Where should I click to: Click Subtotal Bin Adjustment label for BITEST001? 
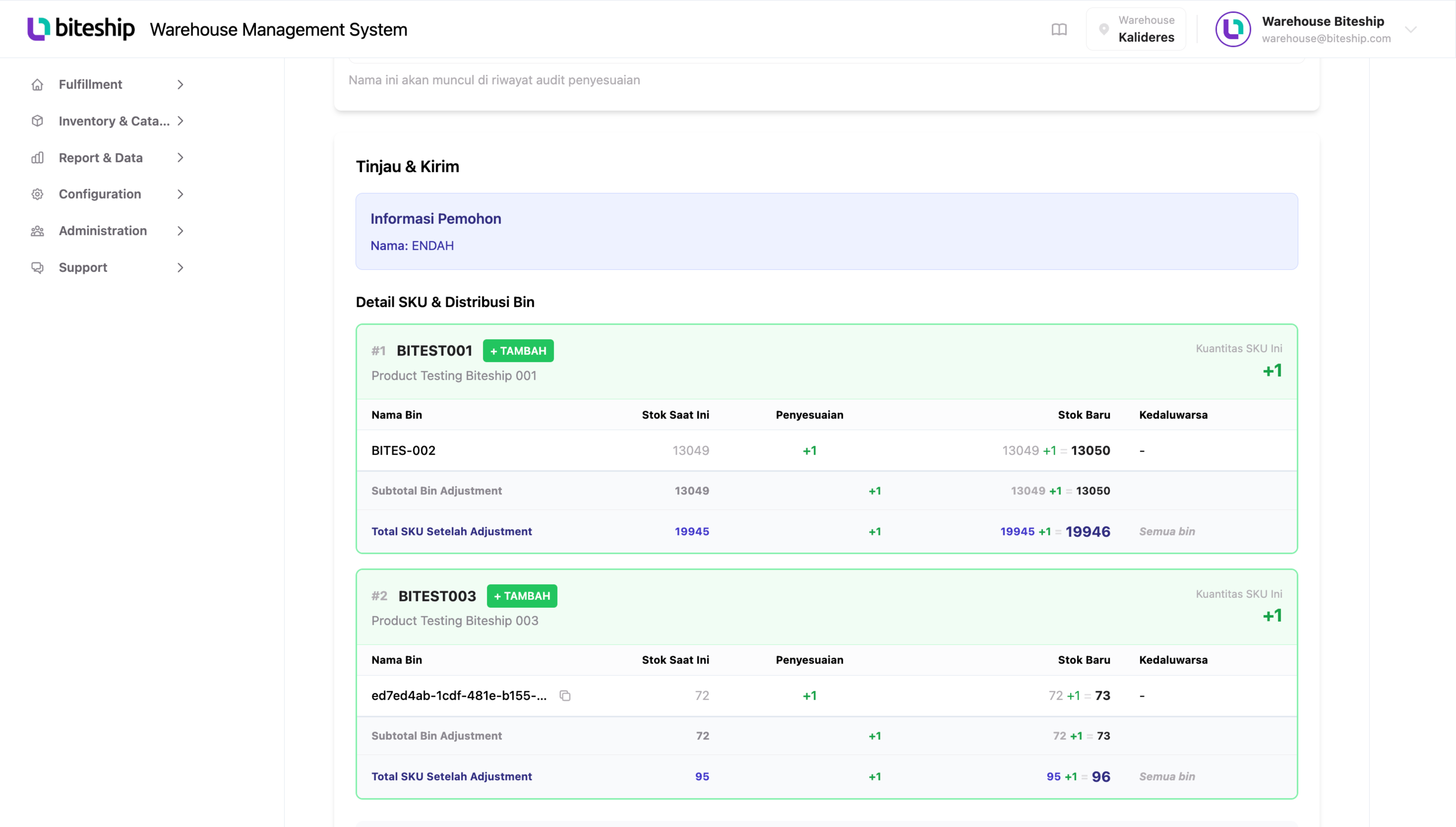click(437, 491)
